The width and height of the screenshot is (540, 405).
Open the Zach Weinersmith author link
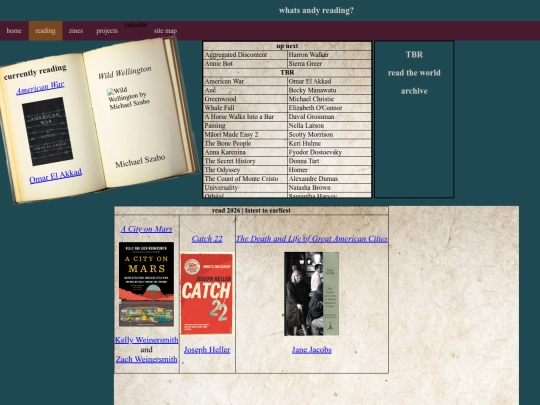point(146,359)
